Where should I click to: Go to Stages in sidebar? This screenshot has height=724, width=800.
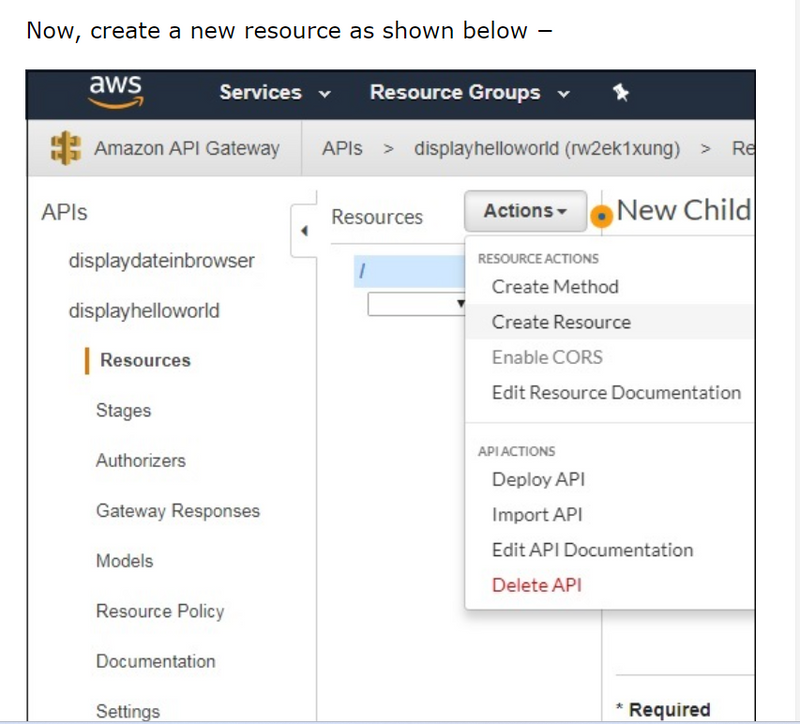point(123,411)
